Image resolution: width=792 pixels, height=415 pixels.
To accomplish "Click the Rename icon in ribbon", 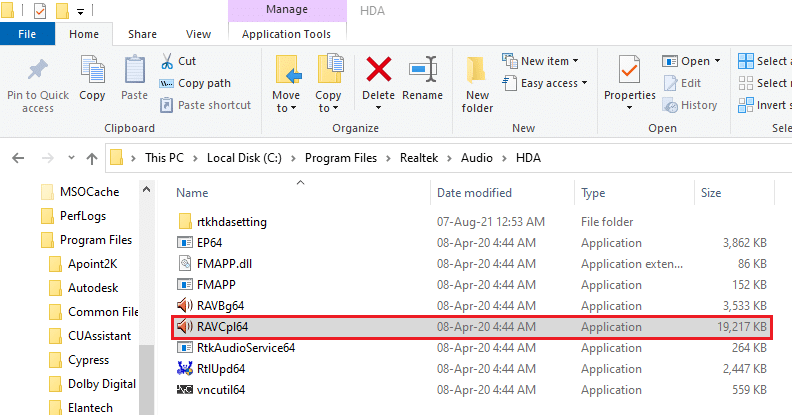I will click(422, 72).
